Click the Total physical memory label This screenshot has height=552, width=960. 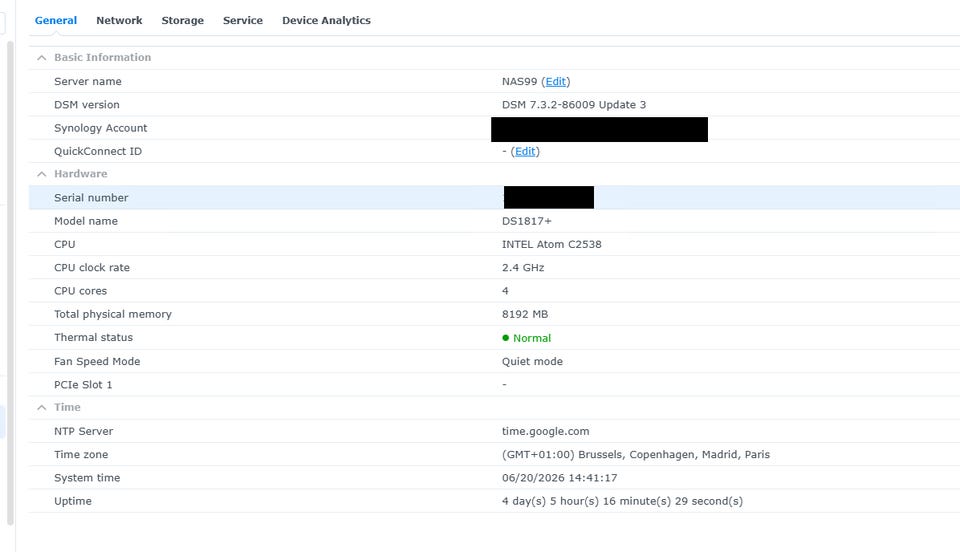113,314
